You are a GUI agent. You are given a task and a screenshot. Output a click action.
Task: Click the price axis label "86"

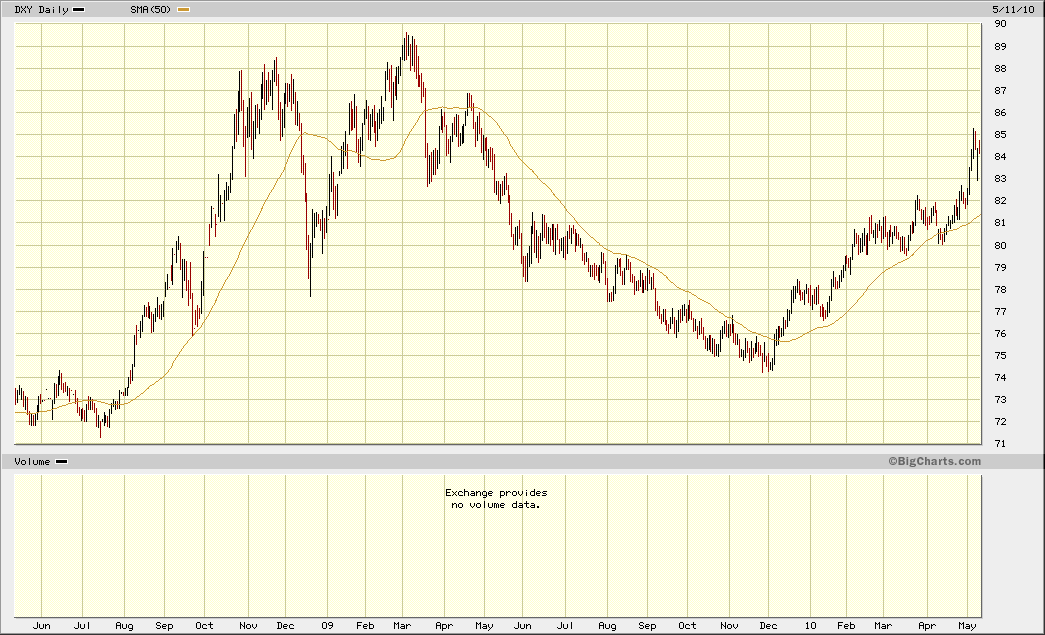coord(1000,113)
